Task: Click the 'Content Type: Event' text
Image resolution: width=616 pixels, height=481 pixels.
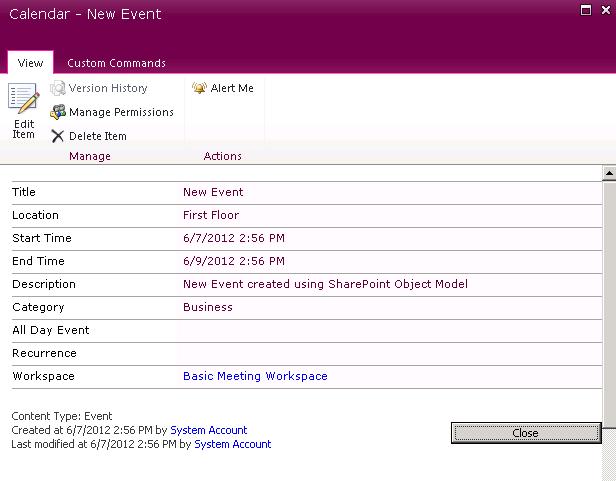Action: click(x=62, y=416)
